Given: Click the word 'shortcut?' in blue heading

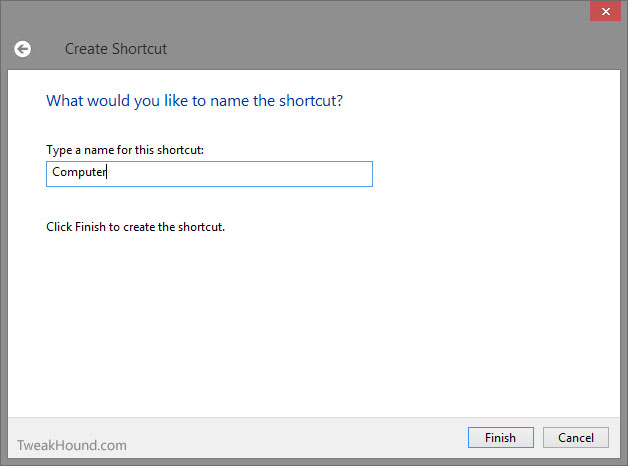Looking at the screenshot, I should coord(311,100).
